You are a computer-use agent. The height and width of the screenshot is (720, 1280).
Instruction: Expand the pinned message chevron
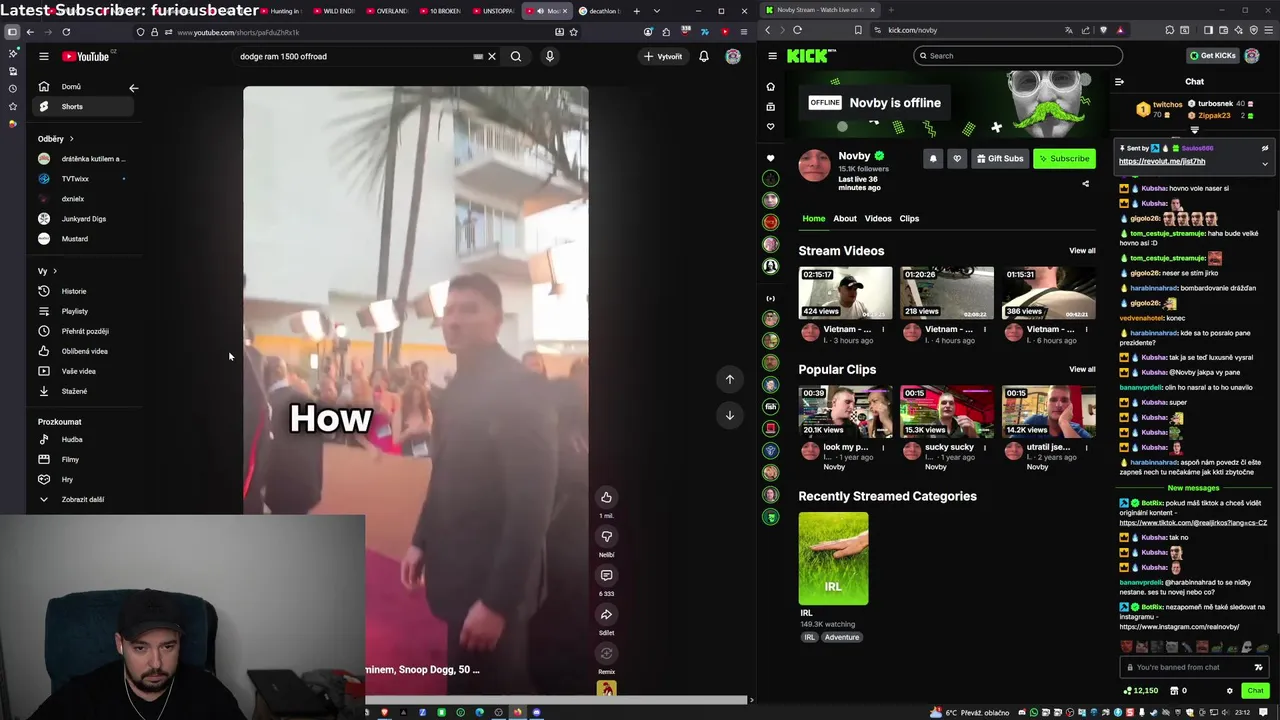pyautogui.click(x=1265, y=163)
